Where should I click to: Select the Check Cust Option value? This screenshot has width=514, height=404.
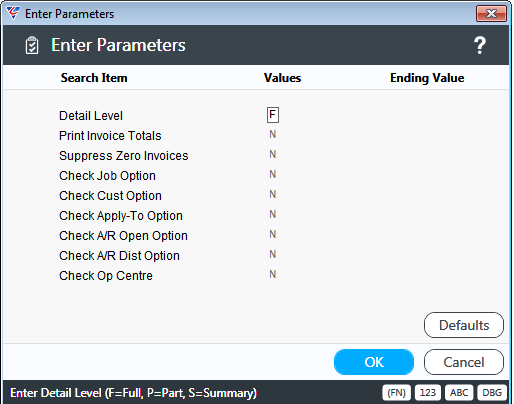(x=273, y=195)
